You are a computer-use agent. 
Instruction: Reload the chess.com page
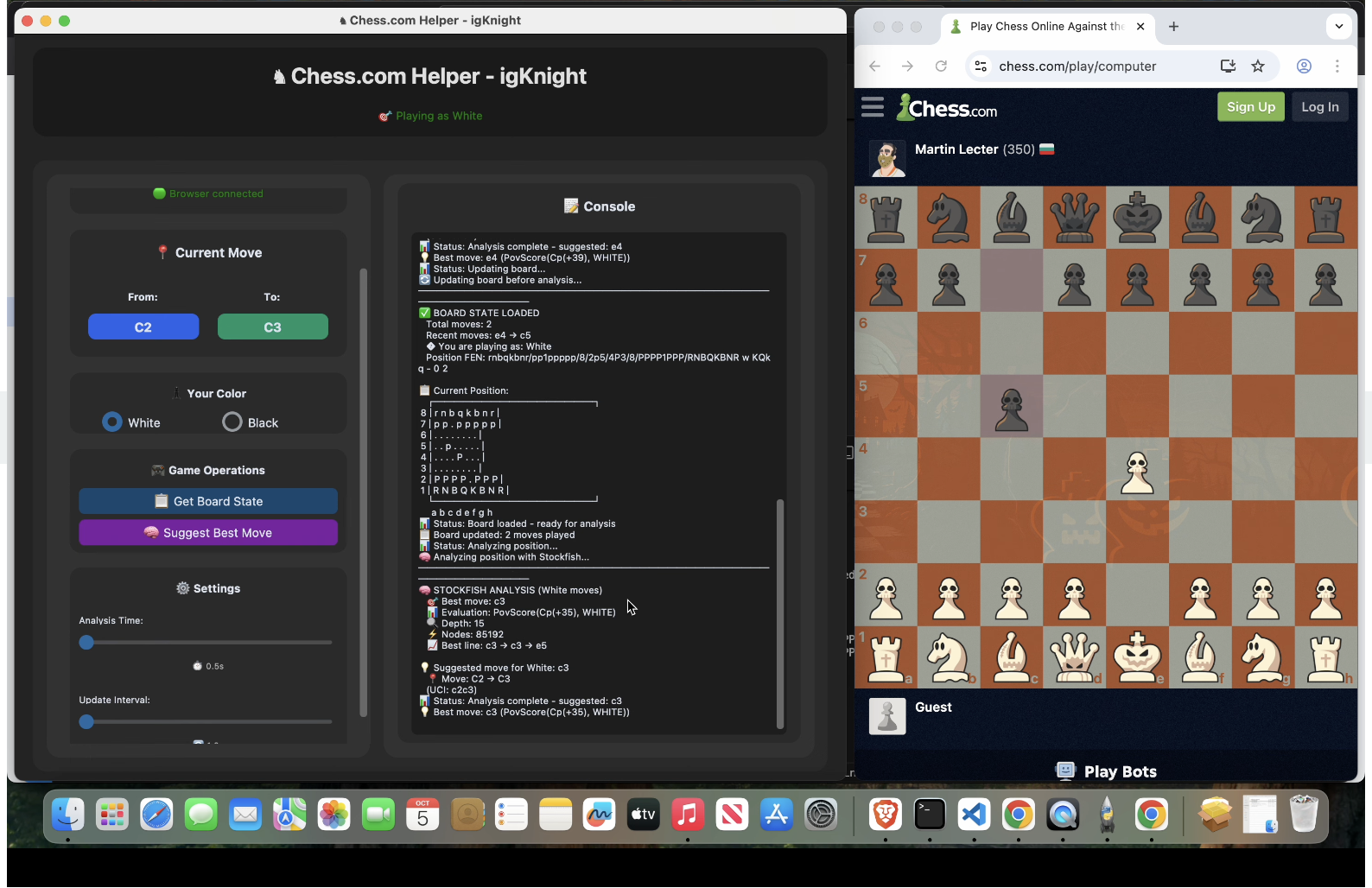coord(941,67)
